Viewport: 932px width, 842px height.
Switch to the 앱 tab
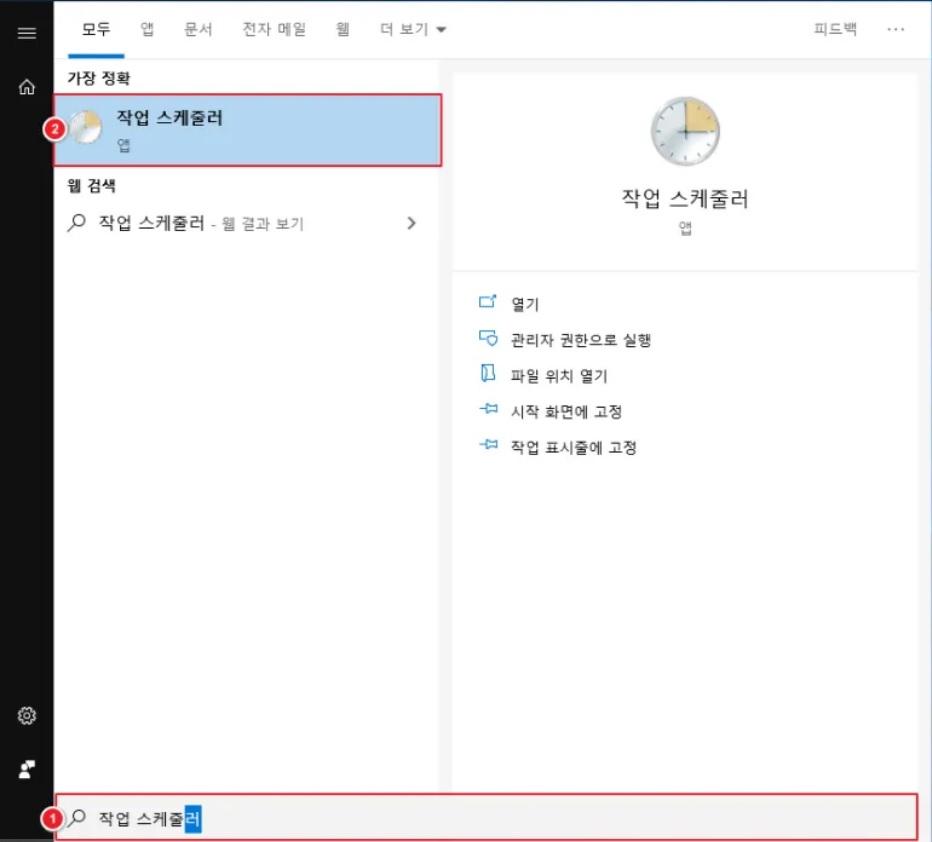pyautogui.click(x=146, y=29)
